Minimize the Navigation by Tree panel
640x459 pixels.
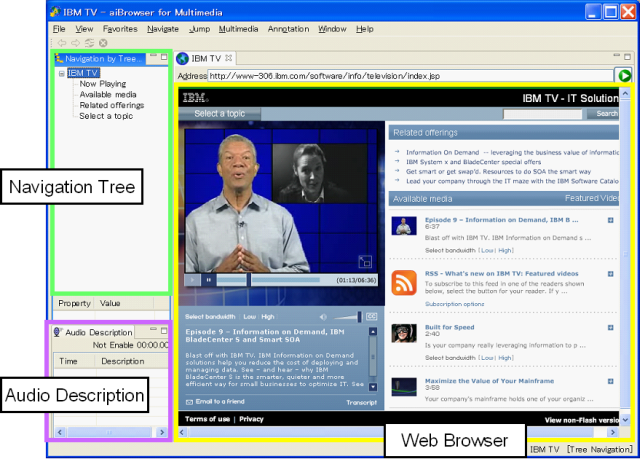click(153, 55)
